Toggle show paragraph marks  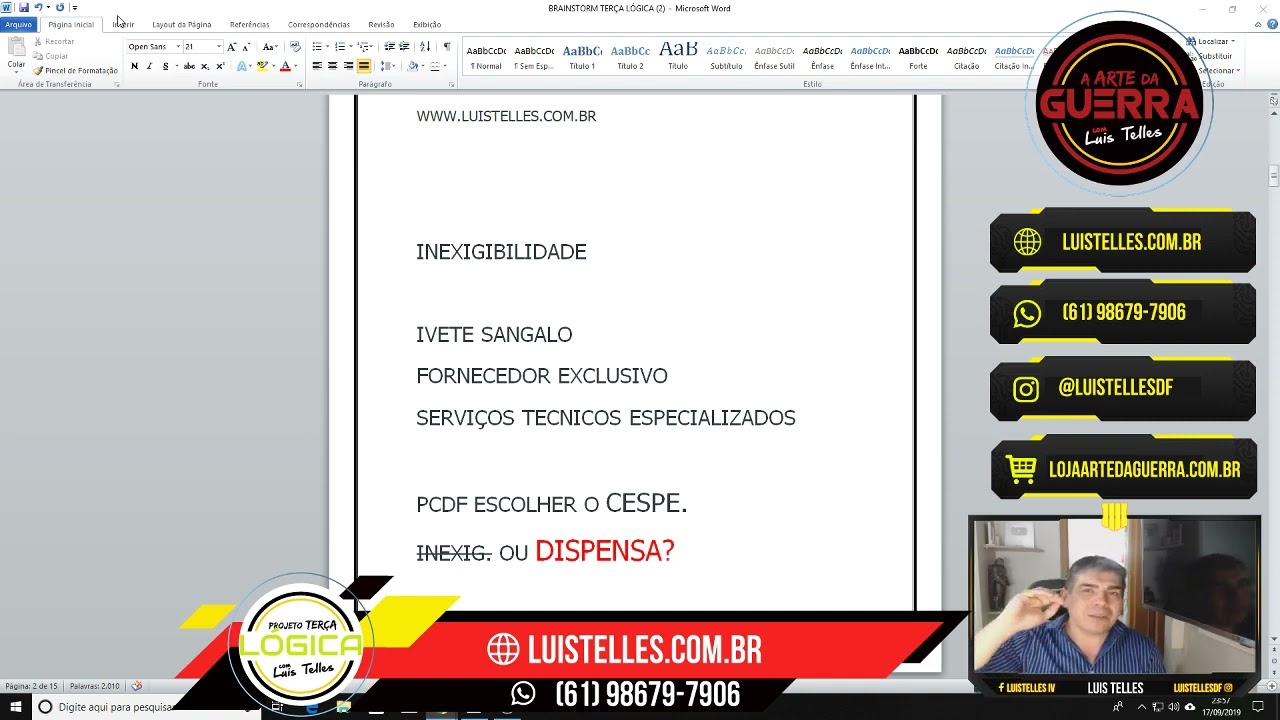(x=446, y=47)
